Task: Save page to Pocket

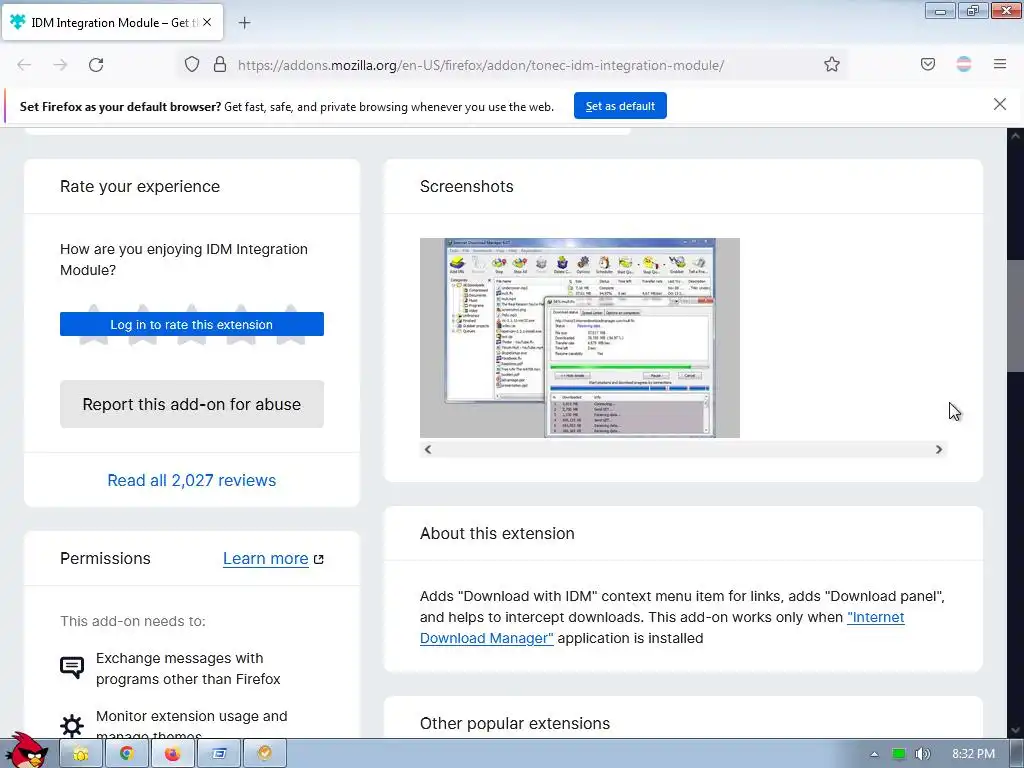Action: point(928,64)
